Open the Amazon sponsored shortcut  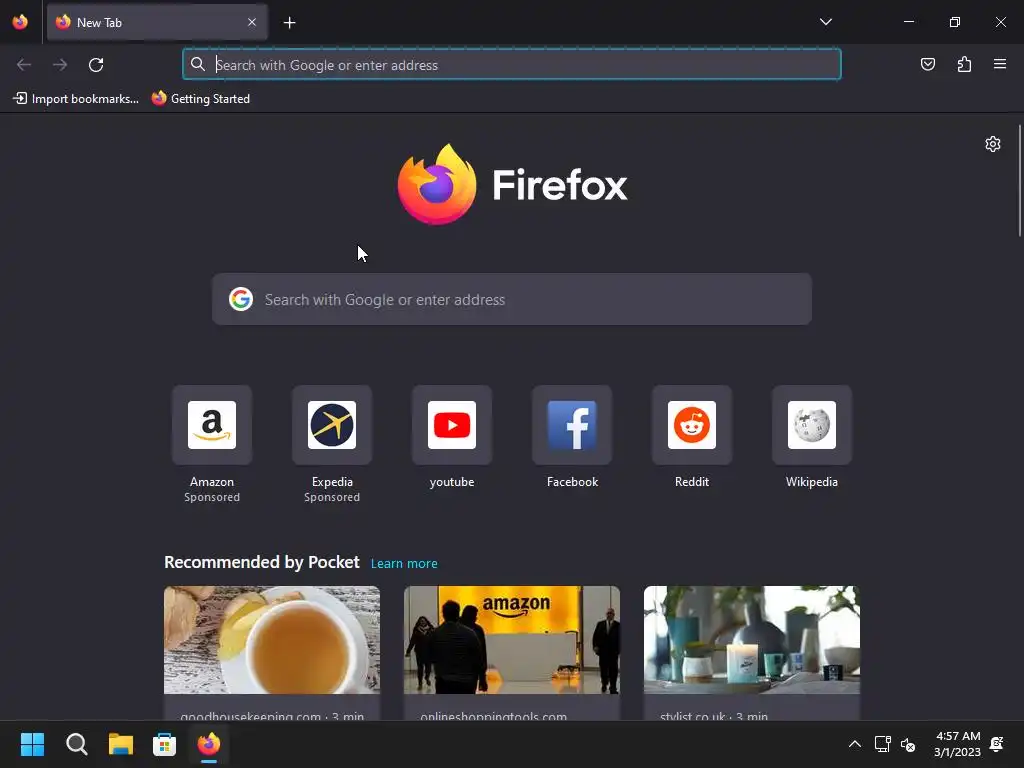pyautogui.click(x=212, y=425)
